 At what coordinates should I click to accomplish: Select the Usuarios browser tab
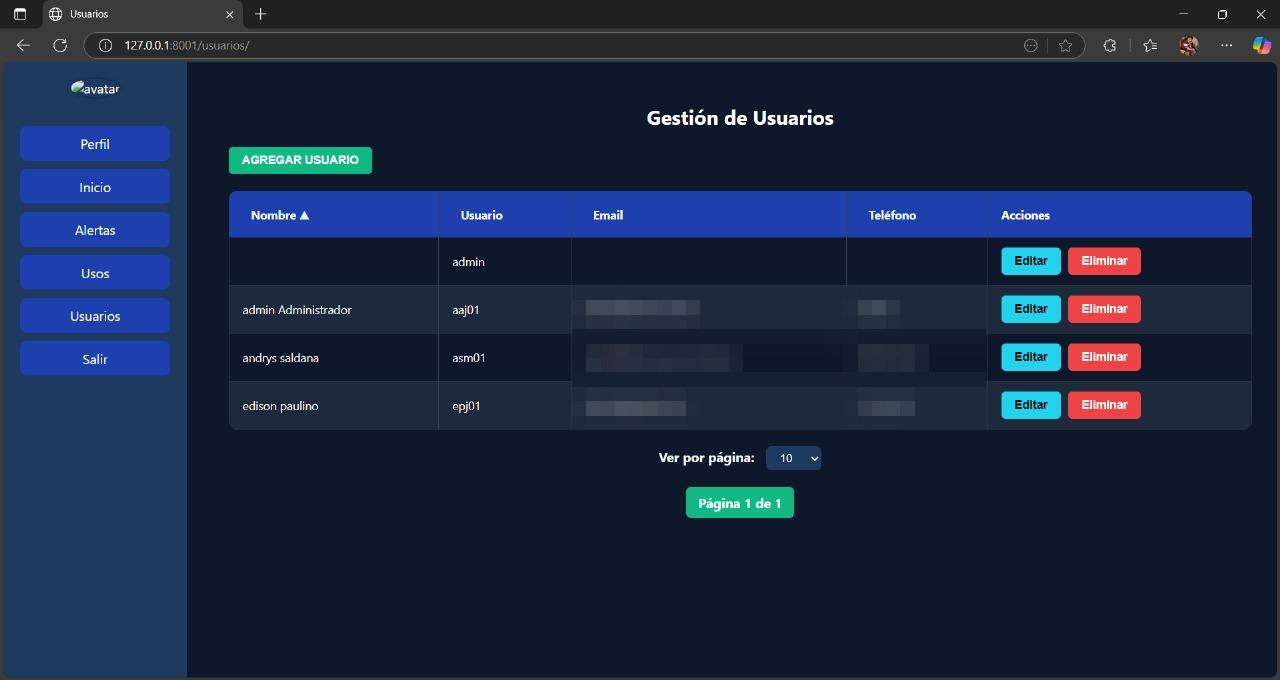point(141,14)
